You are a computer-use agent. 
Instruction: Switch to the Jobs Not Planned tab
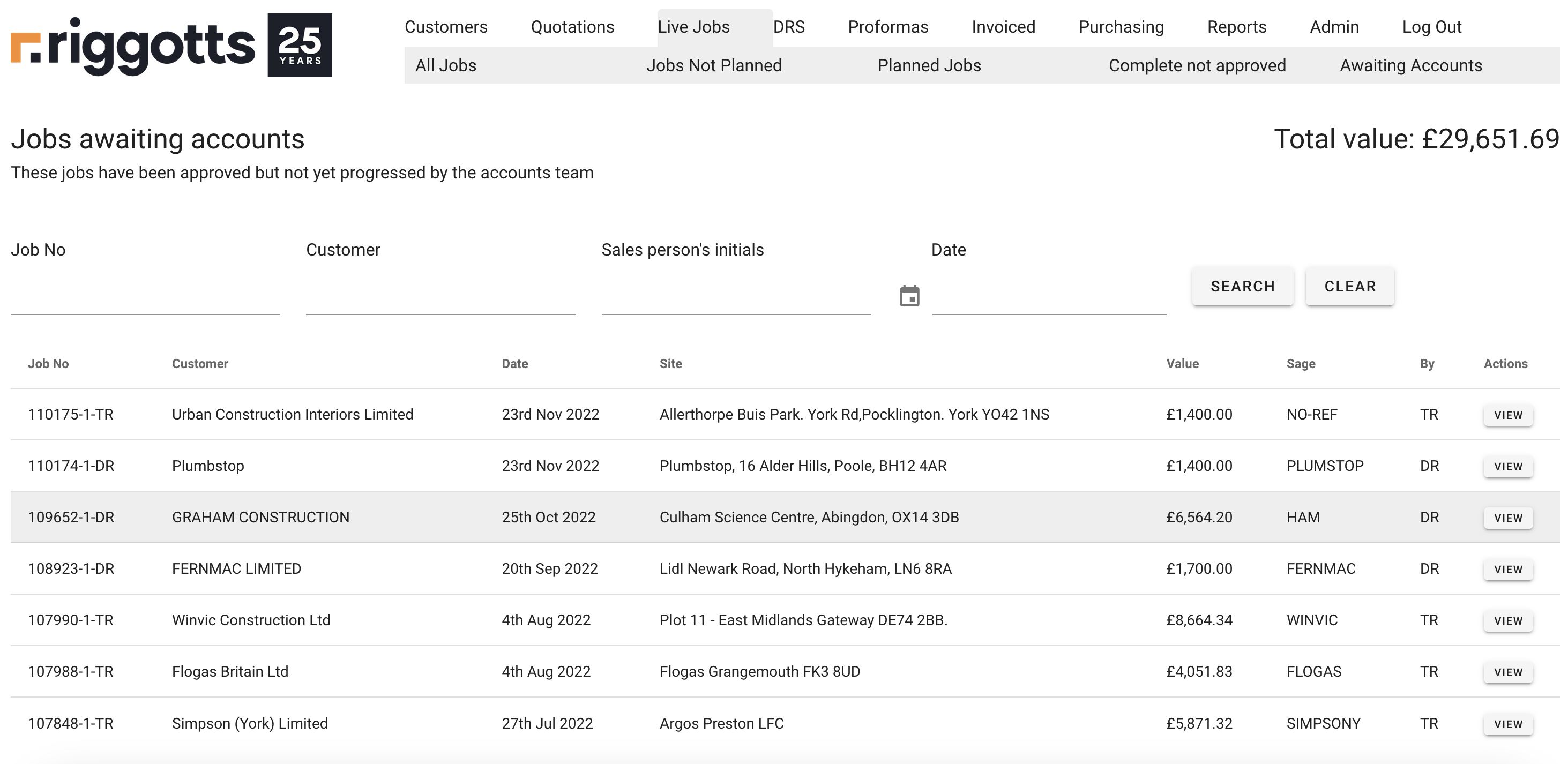coord(713,65)
